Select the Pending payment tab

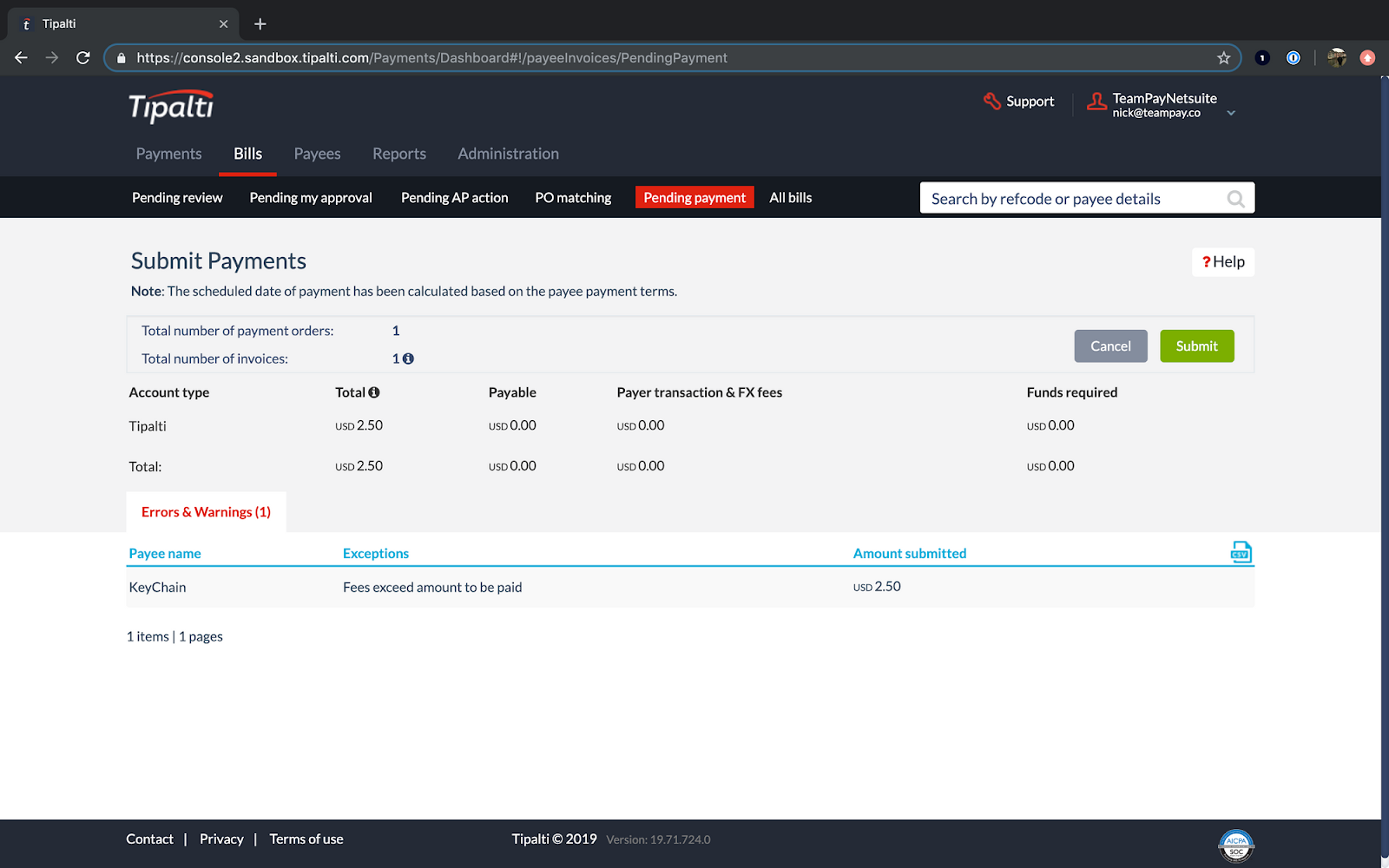[x=694, y=198]
